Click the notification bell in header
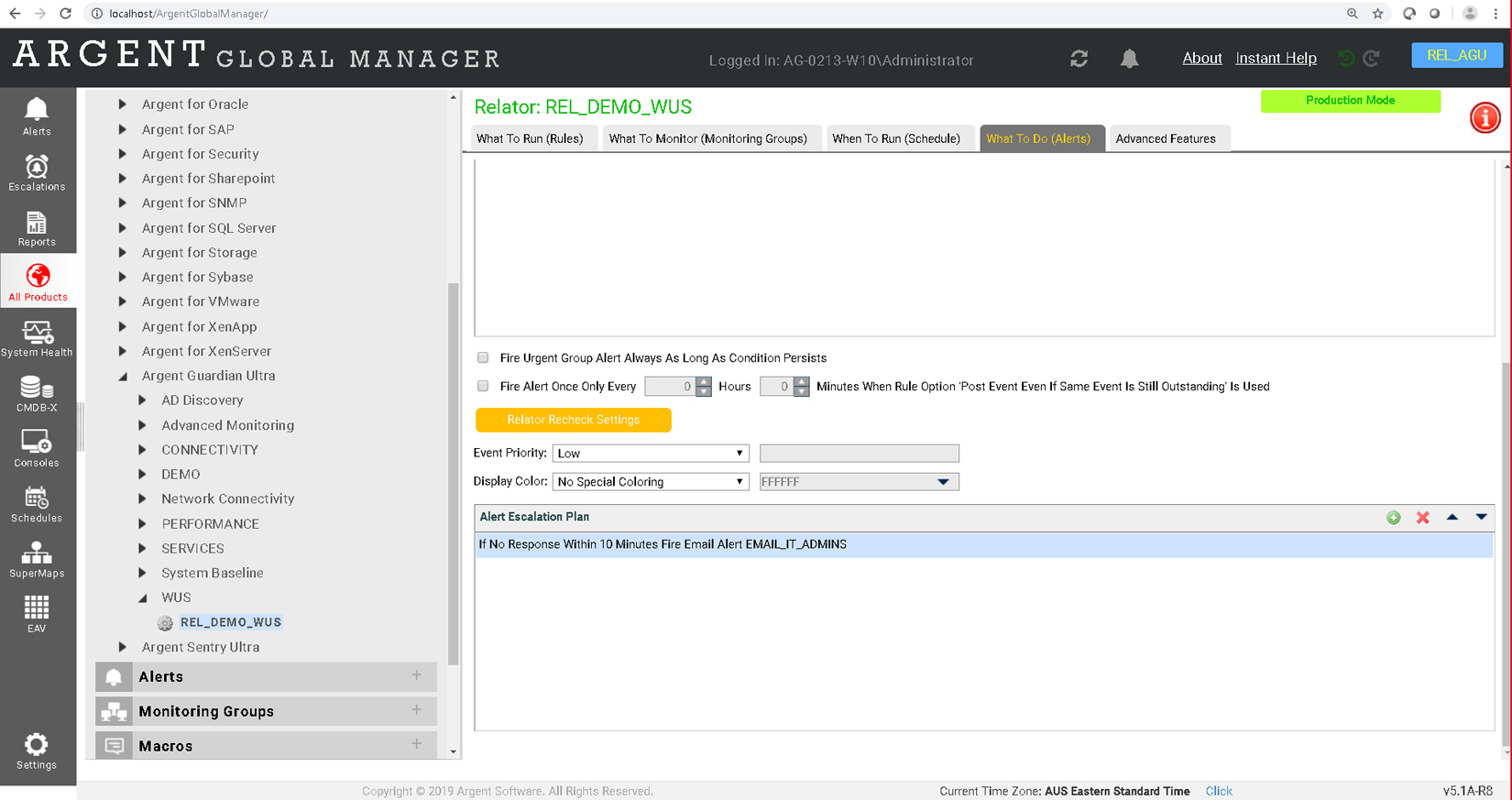Image resolution: width=1512 pixels, height=800 pixels. [1129, 59]
